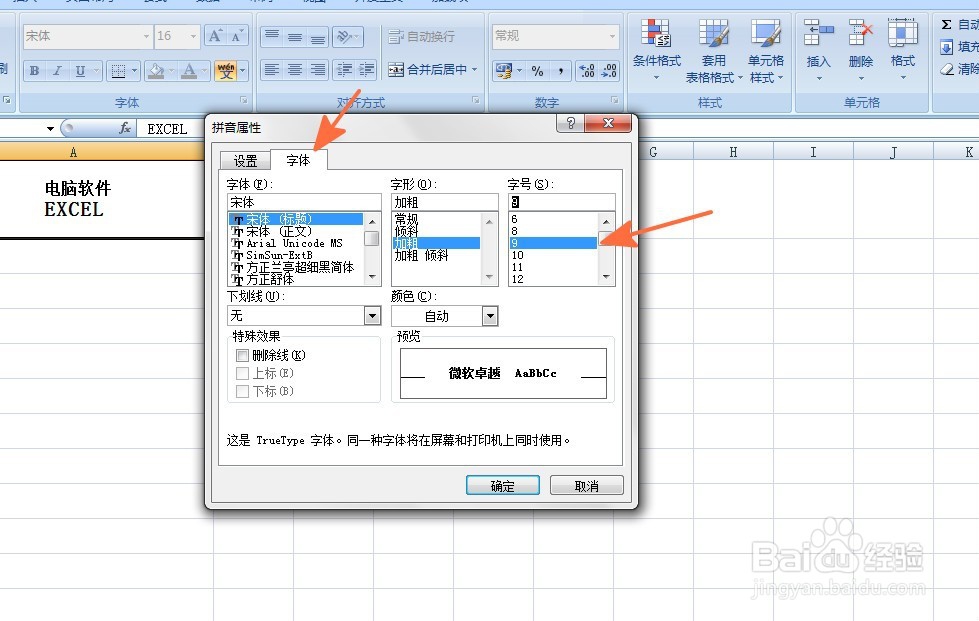
Task: Click the accounting number format icon
Action: [x=503, y=71]
